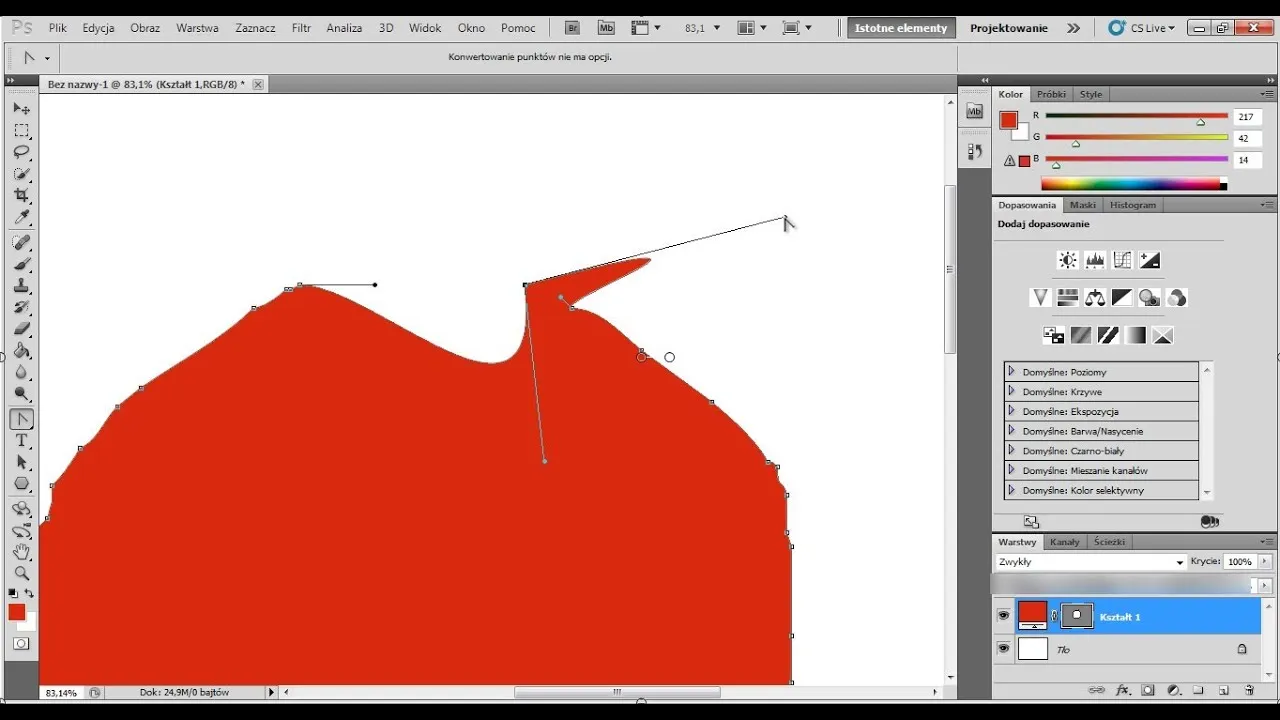This screenshot has width=1280, height=720.
Task: Click the red foreground color swatch in toolbar
Action: click(x=17, y=612)
